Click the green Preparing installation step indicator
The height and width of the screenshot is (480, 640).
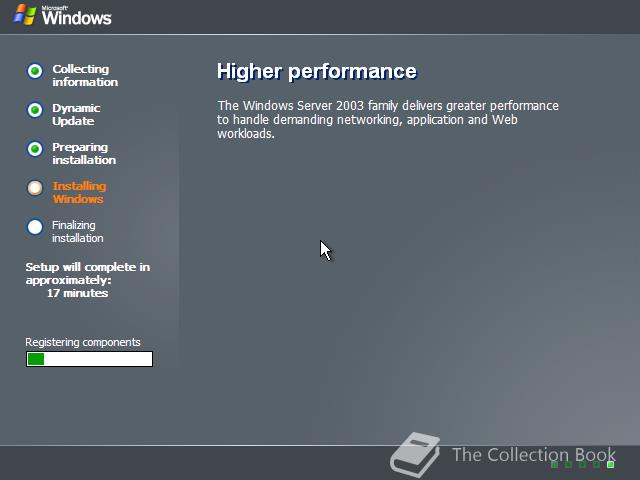coord(35,149)
